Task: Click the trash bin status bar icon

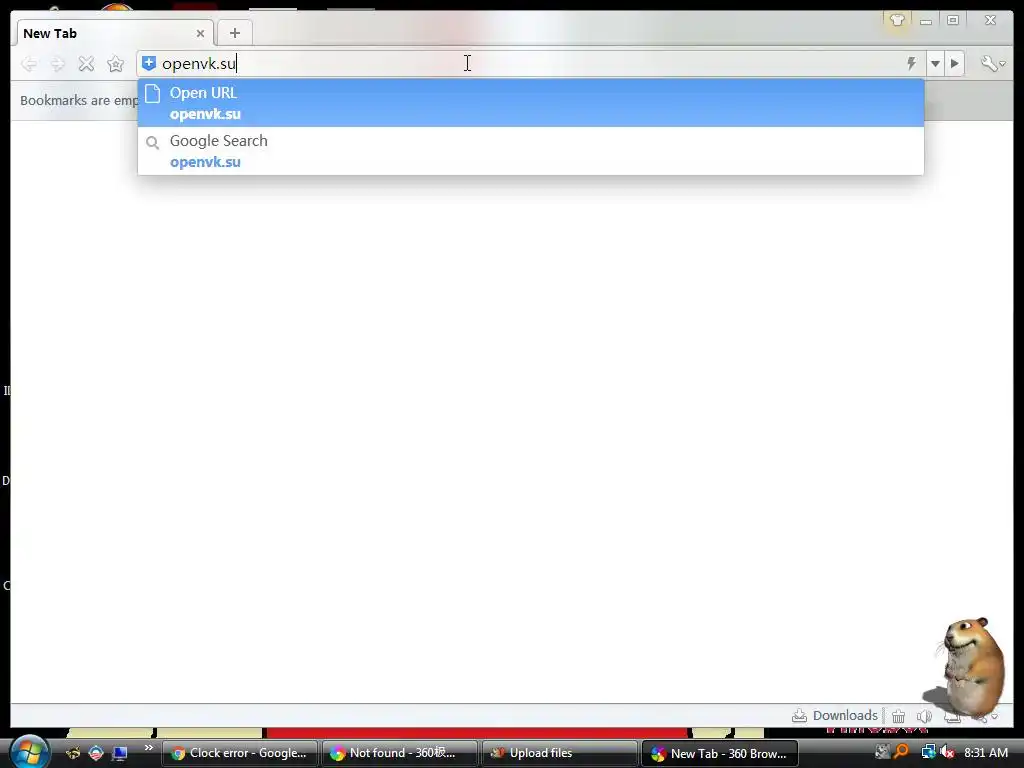Action: tap(899, 716)
